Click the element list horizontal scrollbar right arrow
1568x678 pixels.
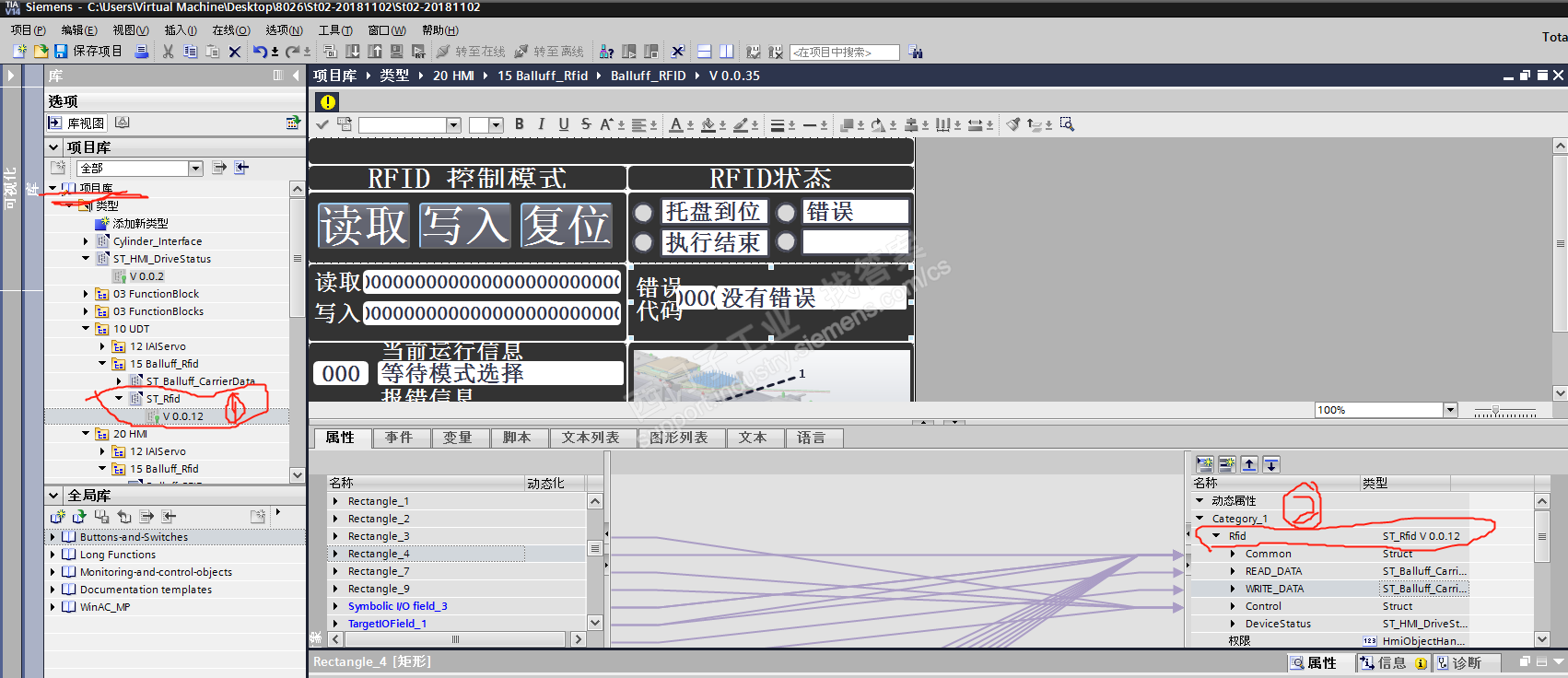click(578, 639)
